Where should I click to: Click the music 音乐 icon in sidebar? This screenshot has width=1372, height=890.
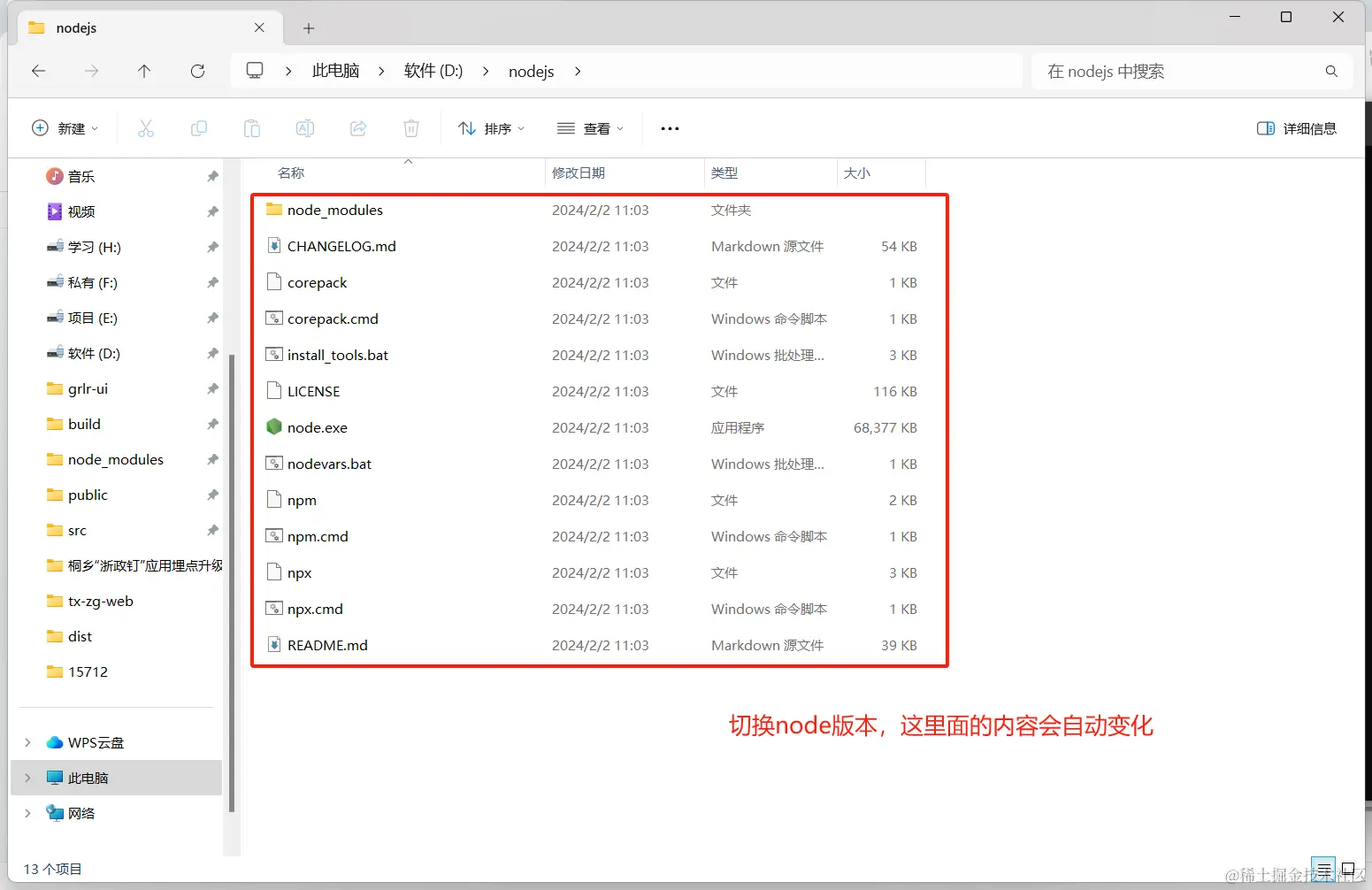tap(55, 176)
